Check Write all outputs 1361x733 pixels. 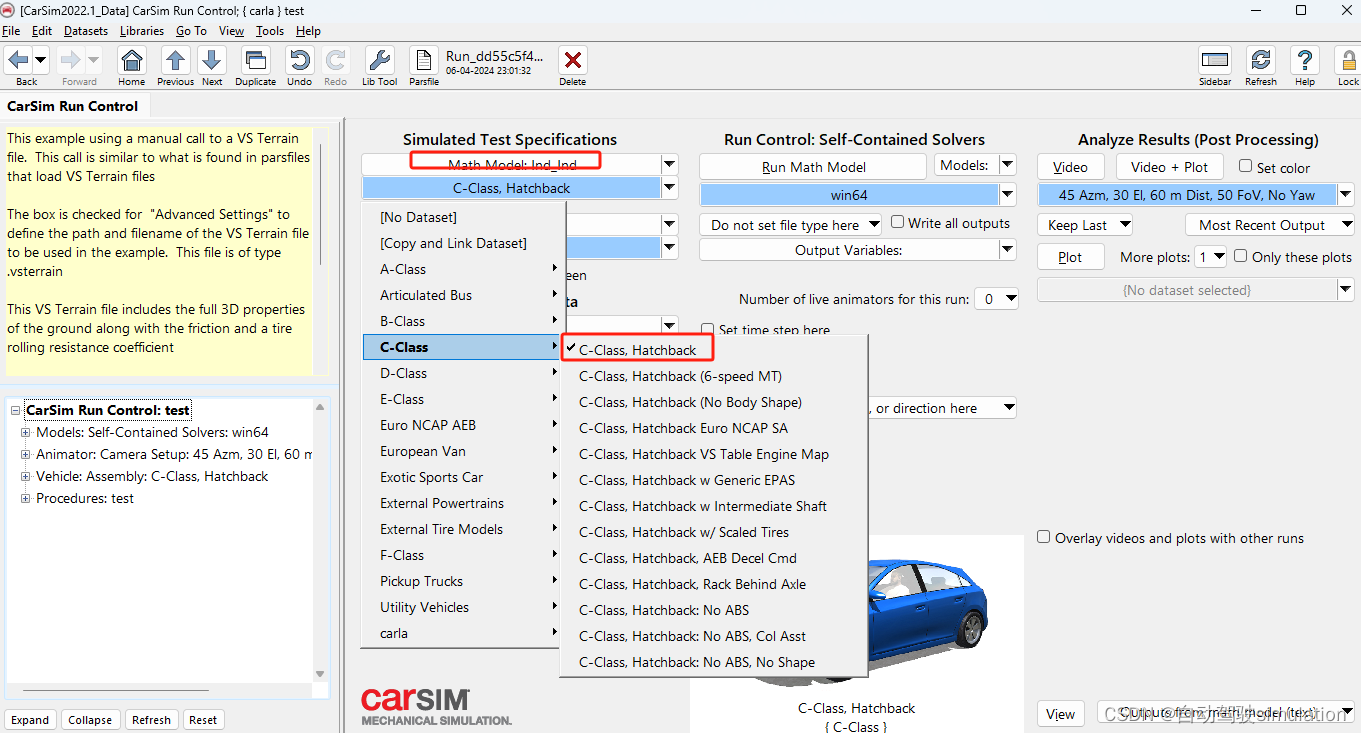pyautogui.click(x=898, y=222)
